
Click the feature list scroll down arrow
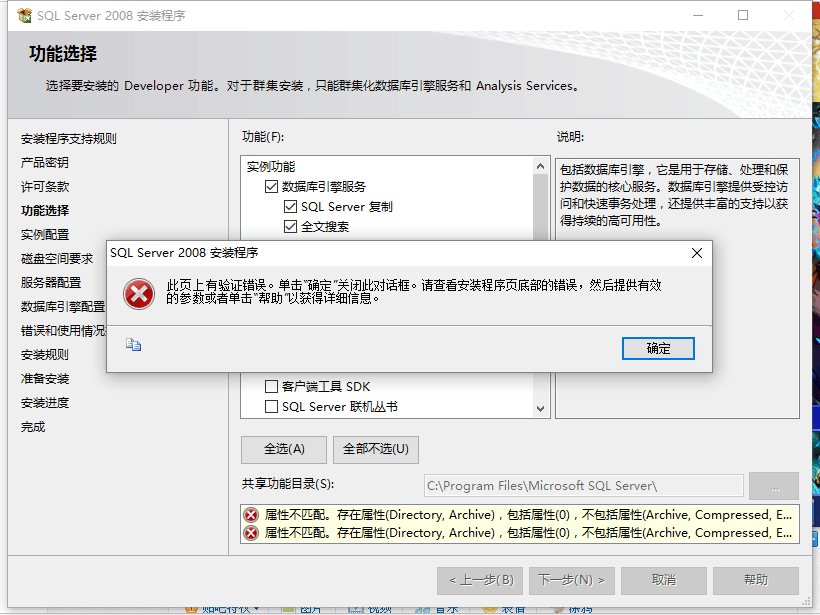(x=540, y=408)
